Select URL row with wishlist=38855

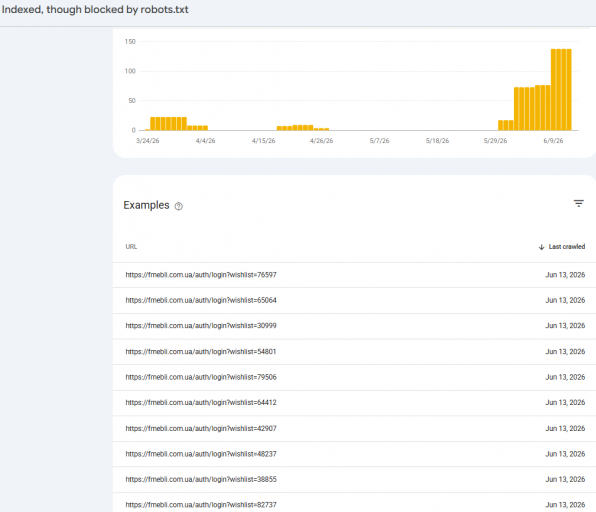(x=354, y=479)
